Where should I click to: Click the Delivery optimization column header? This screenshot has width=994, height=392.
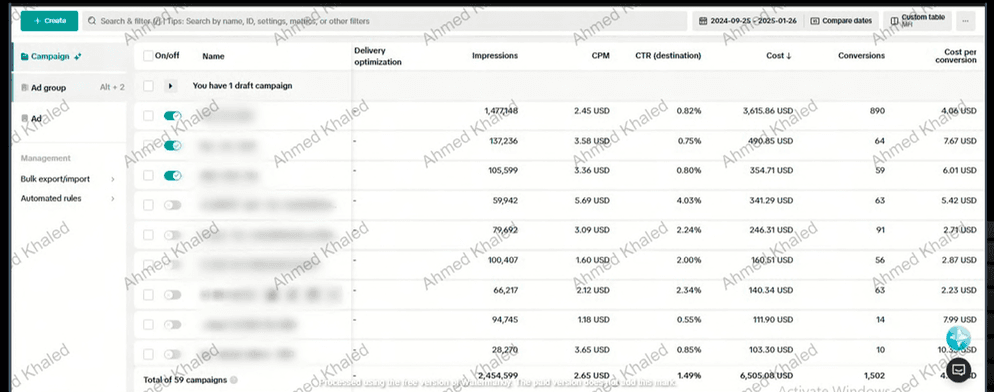(378, 56)
